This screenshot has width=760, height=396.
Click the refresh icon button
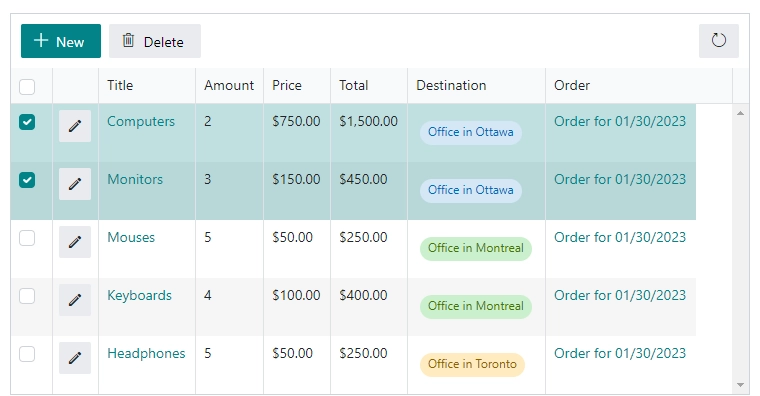[718, 41]
